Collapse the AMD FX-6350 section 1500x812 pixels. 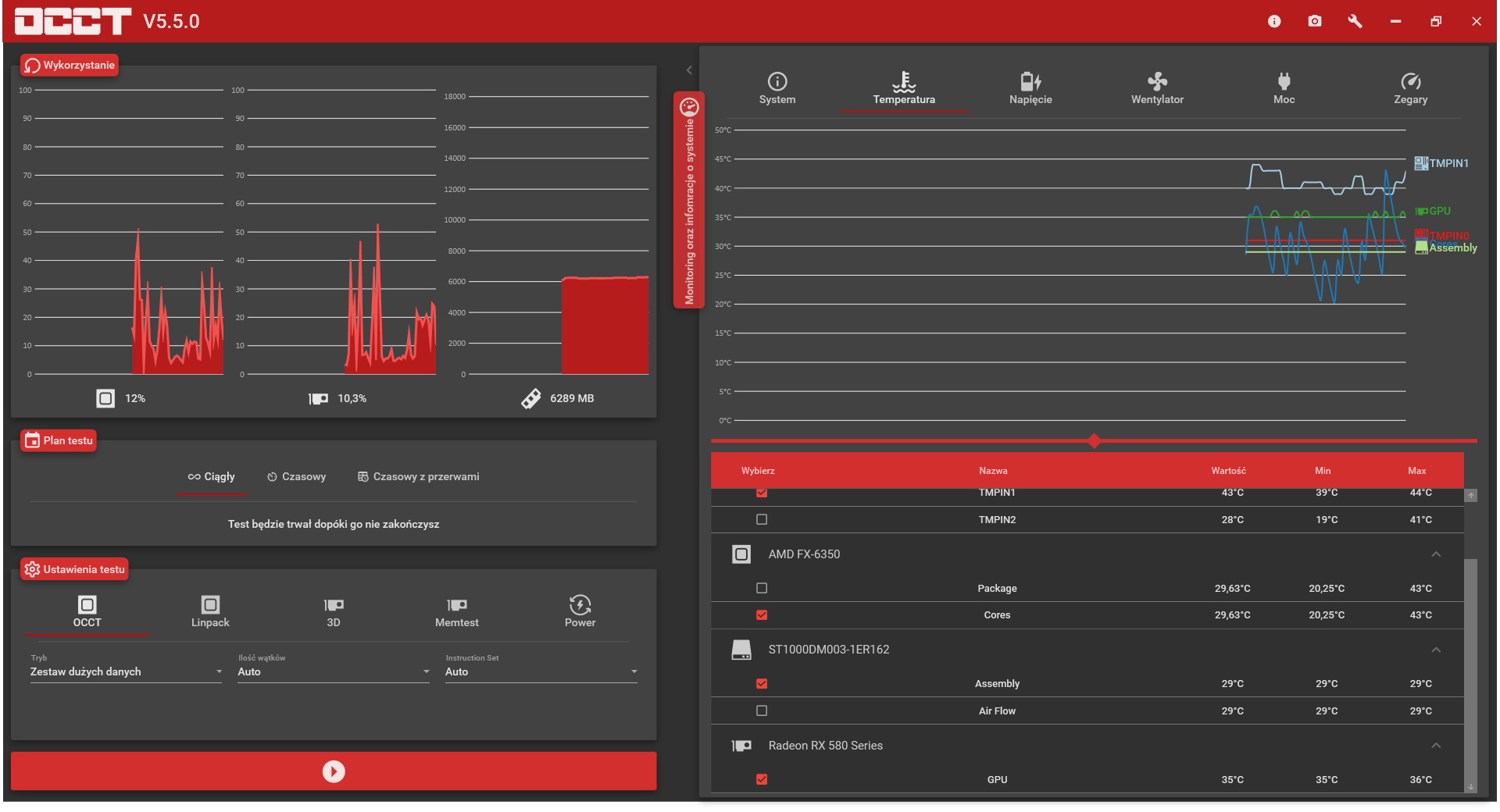tap(1436, 554)
